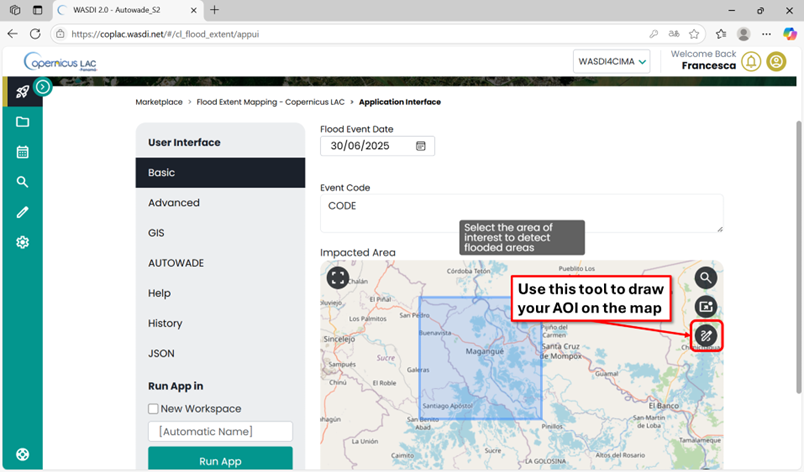Open the WASDI4CIMA workspace dropdown
Image resolution: width=804 pixels, height=472 pixels.
(612, 61)
